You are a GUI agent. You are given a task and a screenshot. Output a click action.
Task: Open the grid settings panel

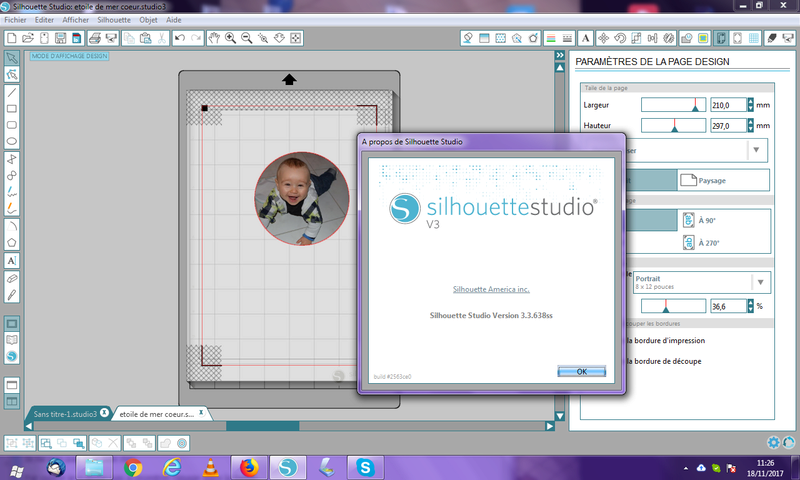[754, 38]
